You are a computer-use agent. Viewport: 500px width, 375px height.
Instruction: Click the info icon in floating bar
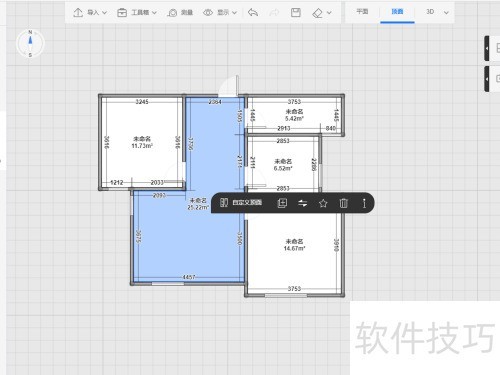tap(364, 203)
